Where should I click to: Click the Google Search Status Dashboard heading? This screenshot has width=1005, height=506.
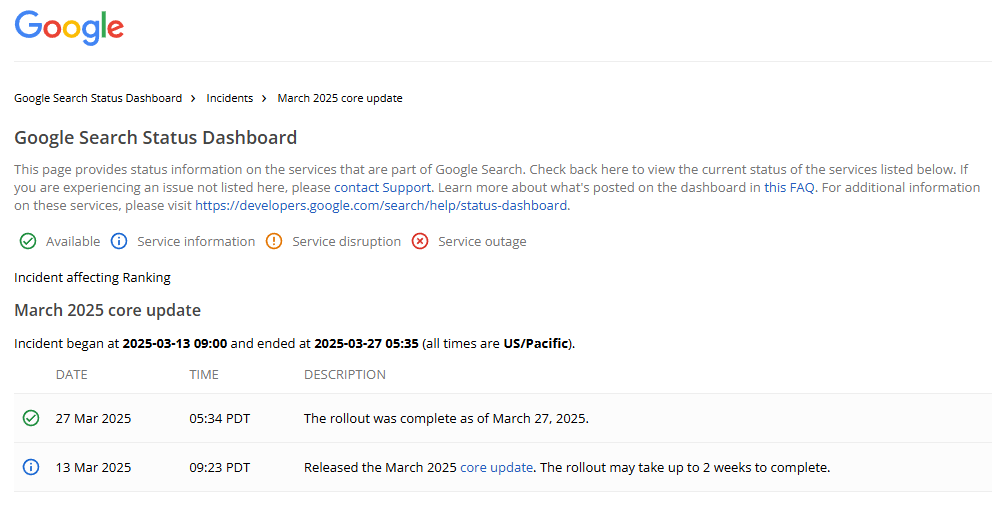(x=156, y=138)
